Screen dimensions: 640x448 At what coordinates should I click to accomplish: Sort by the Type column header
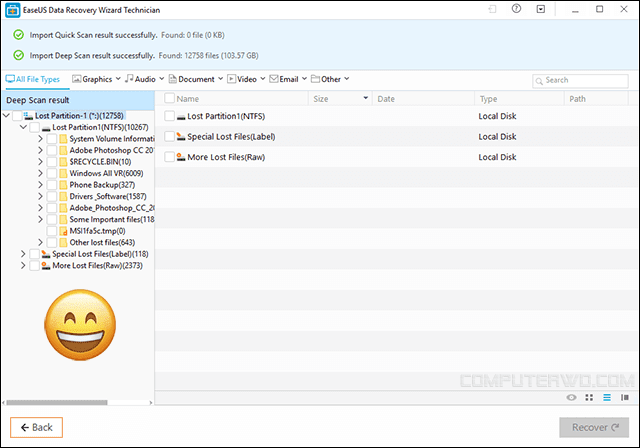click(489, 99)
